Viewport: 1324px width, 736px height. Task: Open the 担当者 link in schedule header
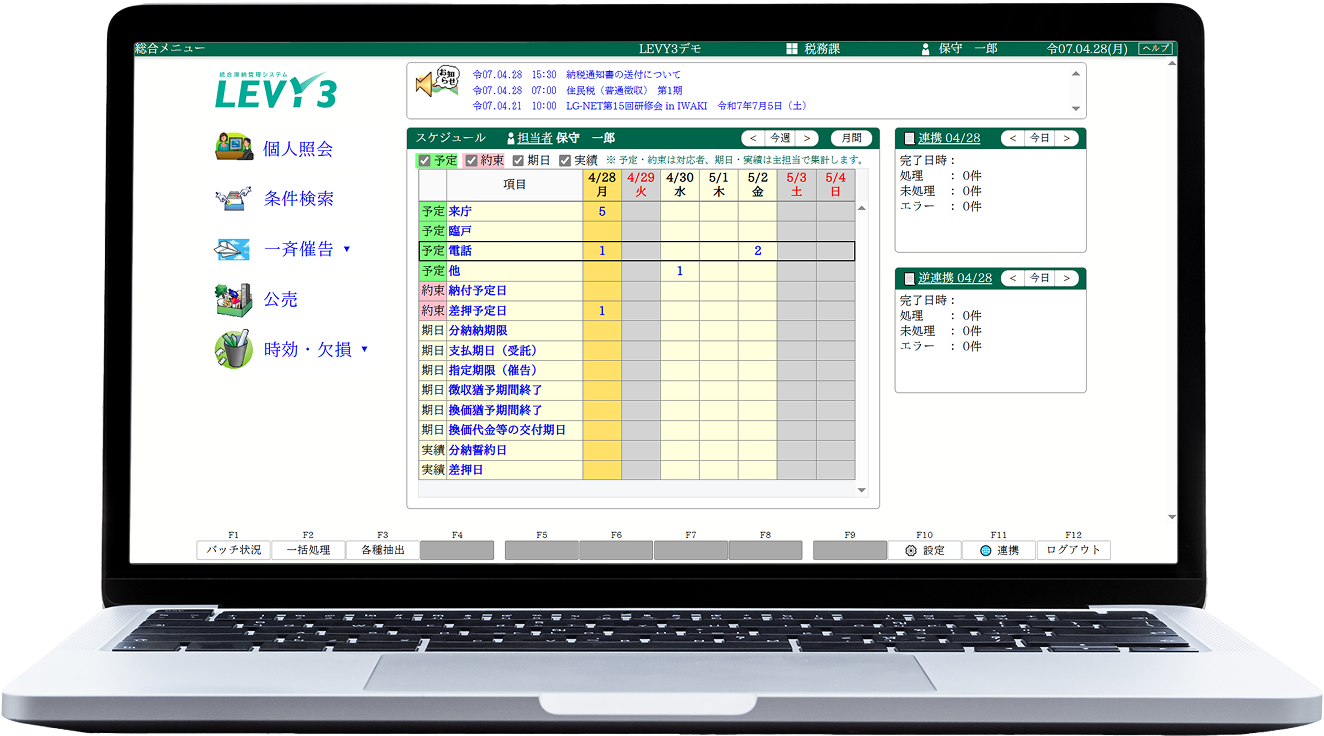point(534,139)
